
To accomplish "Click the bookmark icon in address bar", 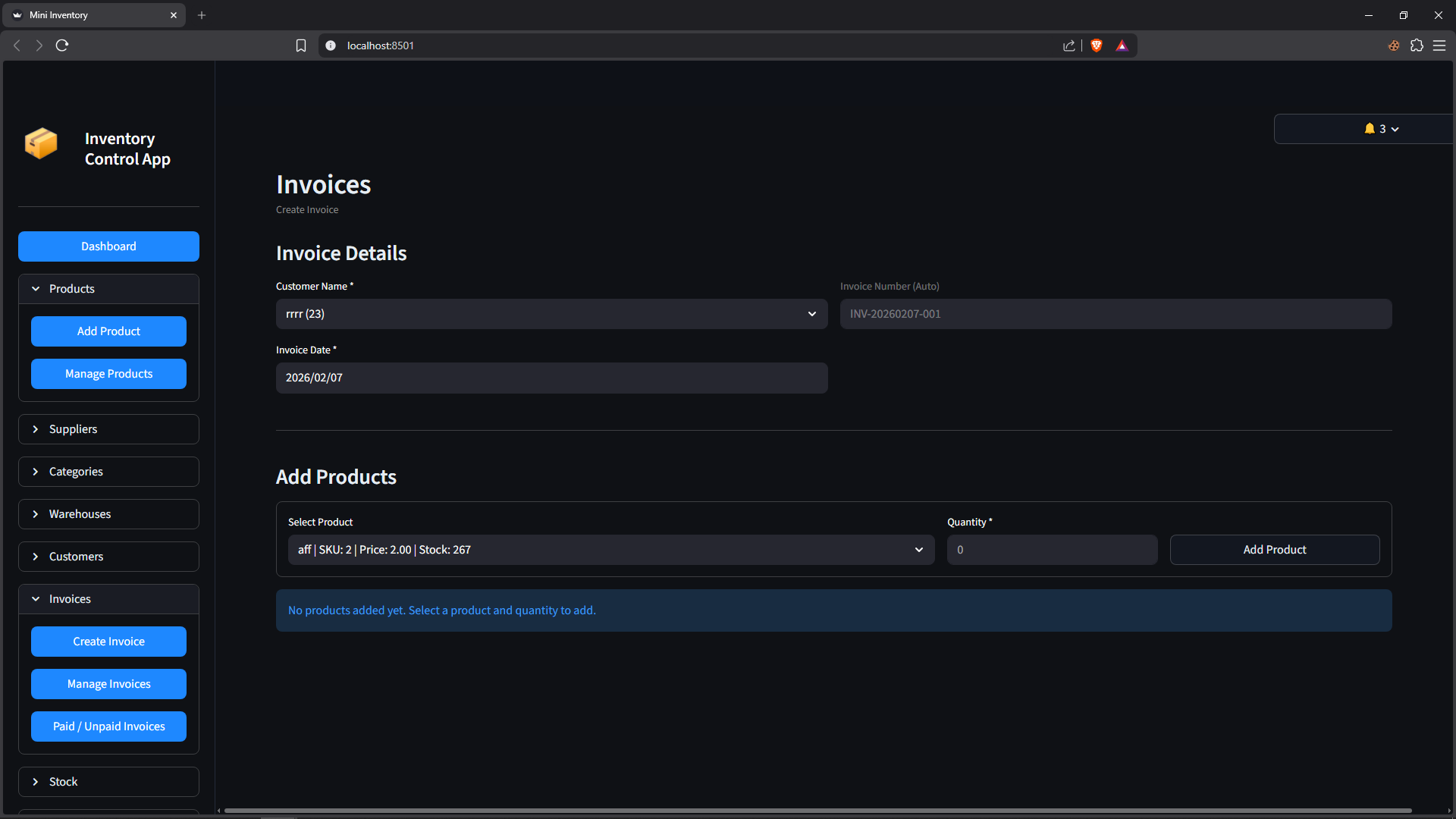I will (x=301, y=45).
